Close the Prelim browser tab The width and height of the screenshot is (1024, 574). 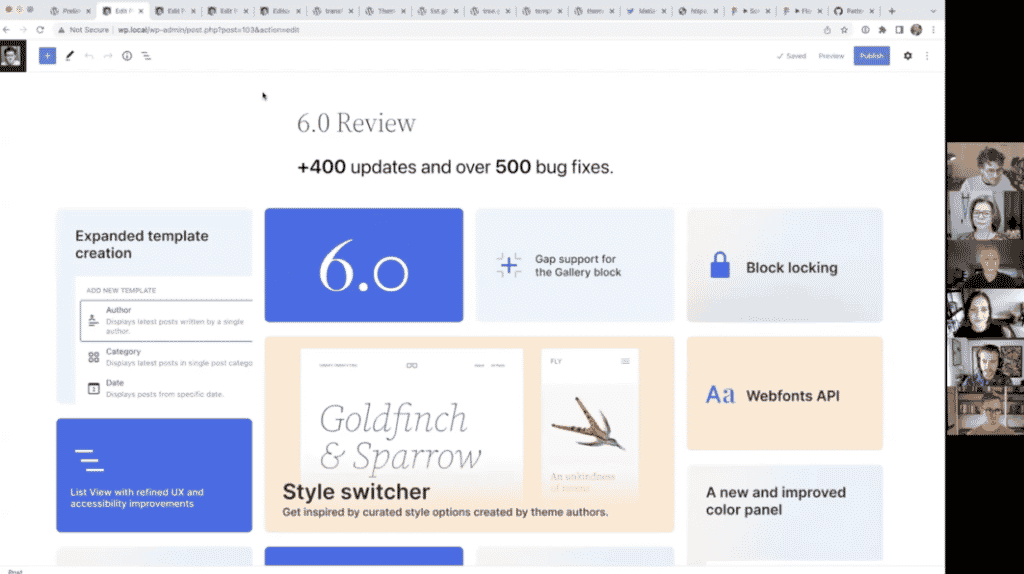click(88, 11)
